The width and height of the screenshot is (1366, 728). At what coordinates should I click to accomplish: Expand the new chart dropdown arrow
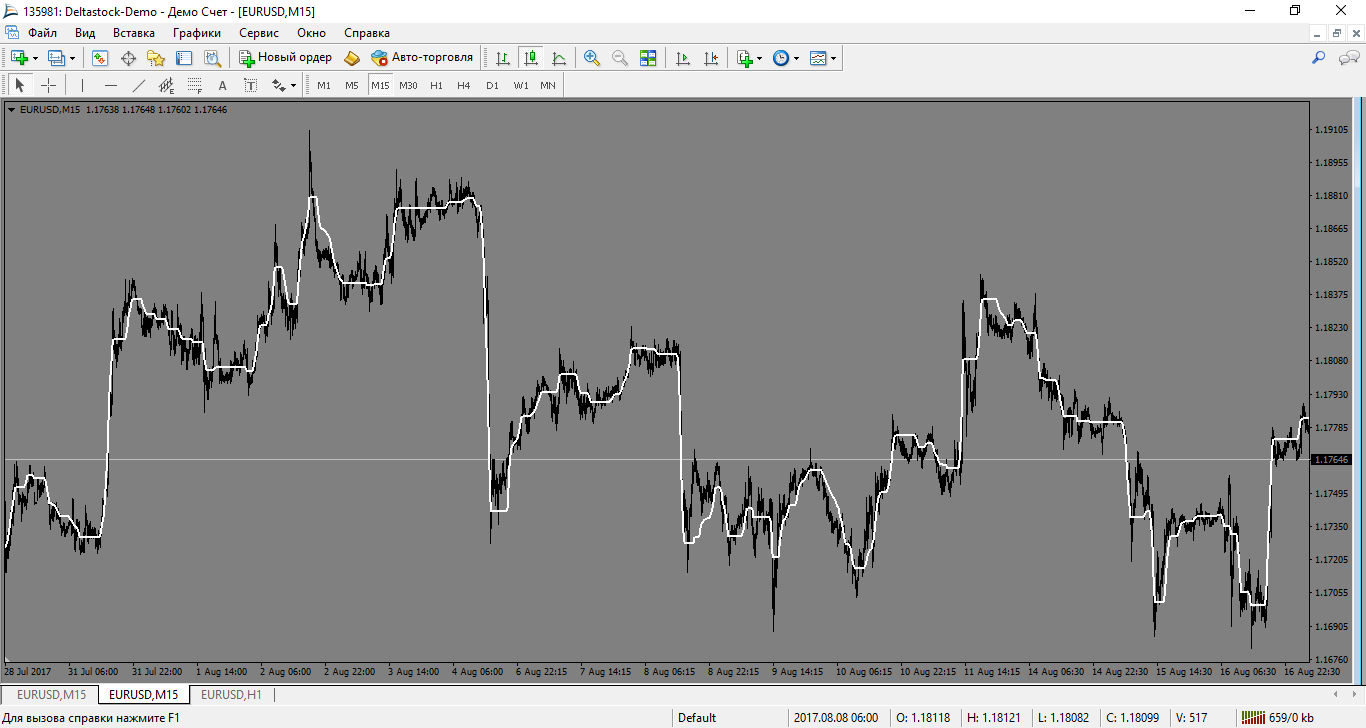pos(35,59)
